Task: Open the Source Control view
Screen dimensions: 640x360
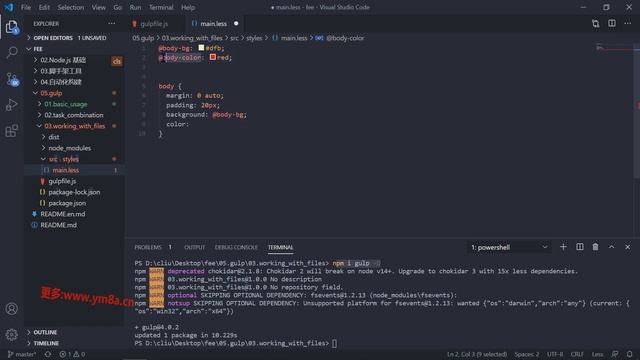Action: [12, 79]
